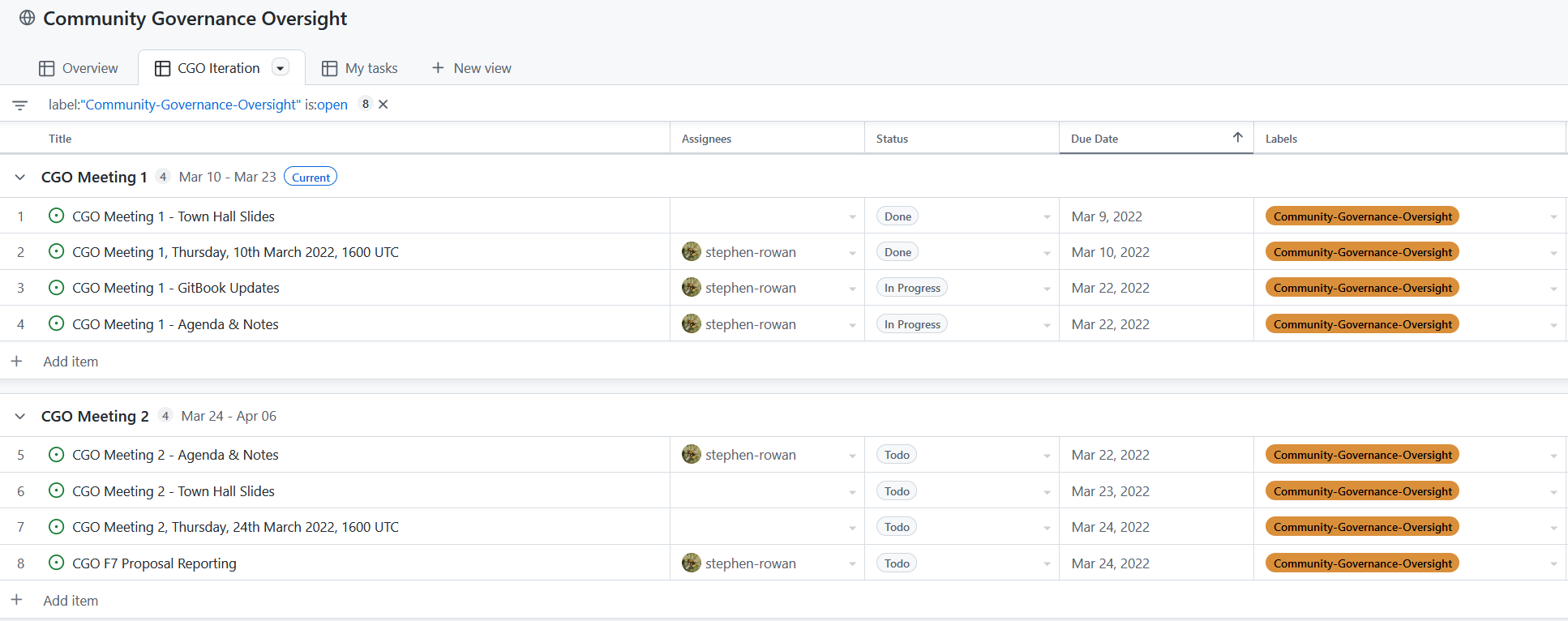Click the table icon on the Overview tab
The height and width of the screenshot is (621, 1568).
click(47, 68)
